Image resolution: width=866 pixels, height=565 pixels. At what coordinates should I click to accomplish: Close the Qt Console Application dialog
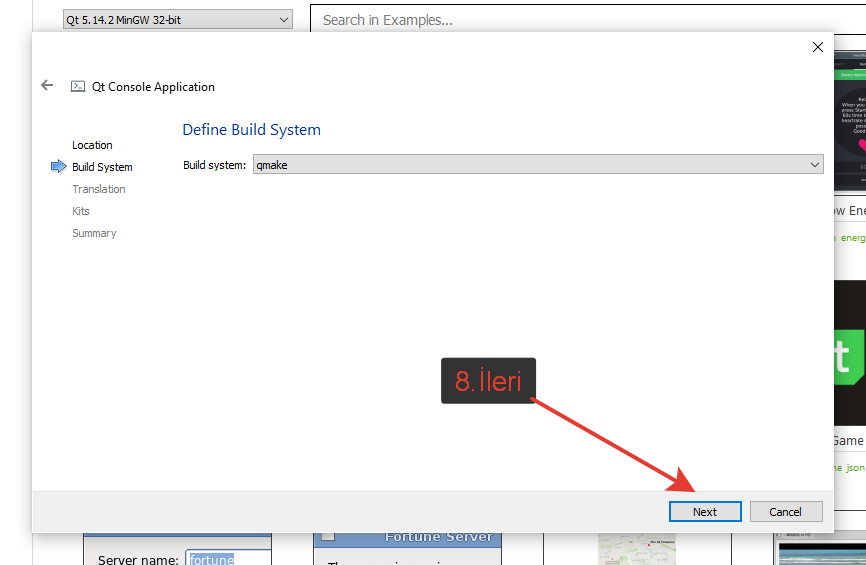(817, 47)
